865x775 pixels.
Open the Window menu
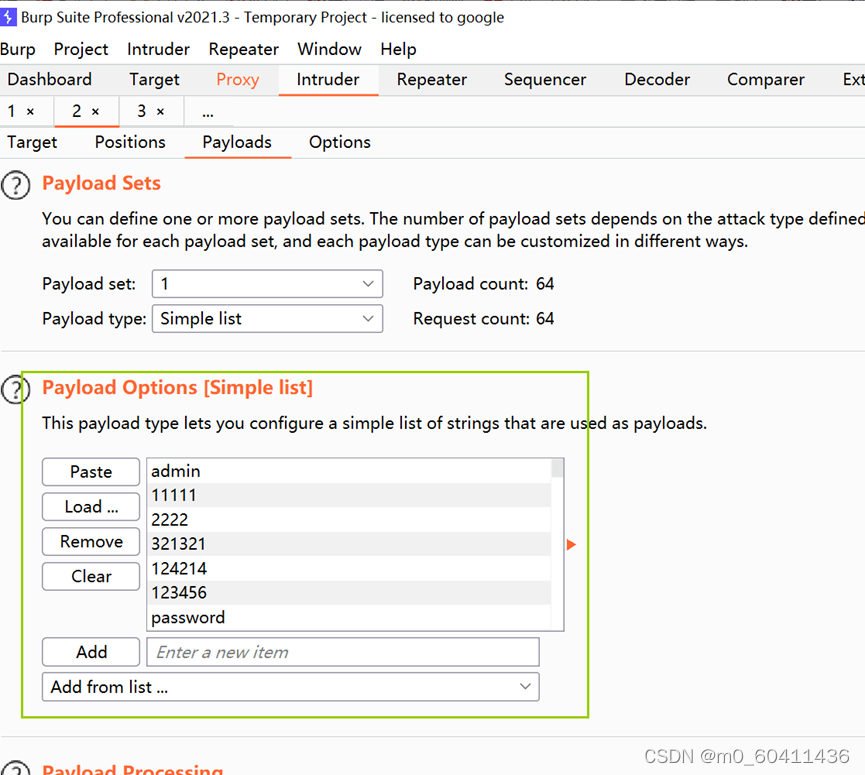click(329, 49)
